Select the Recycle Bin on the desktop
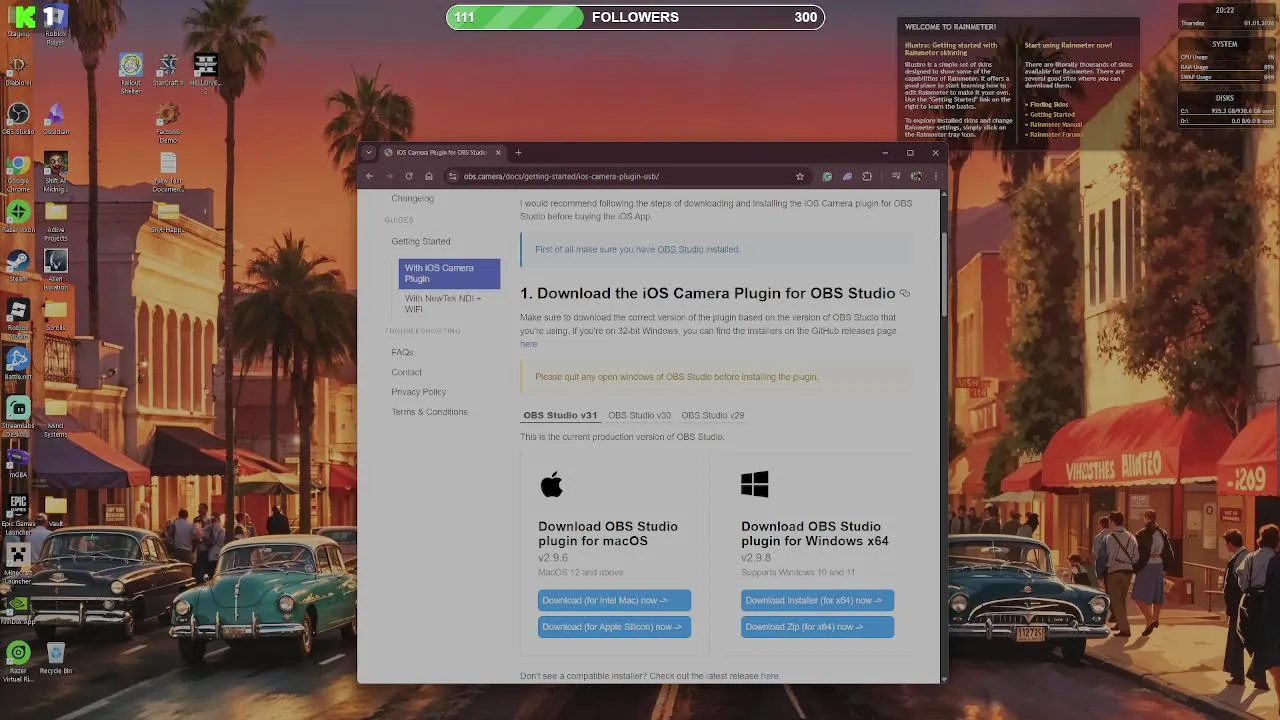 click(x=56, y=659)
